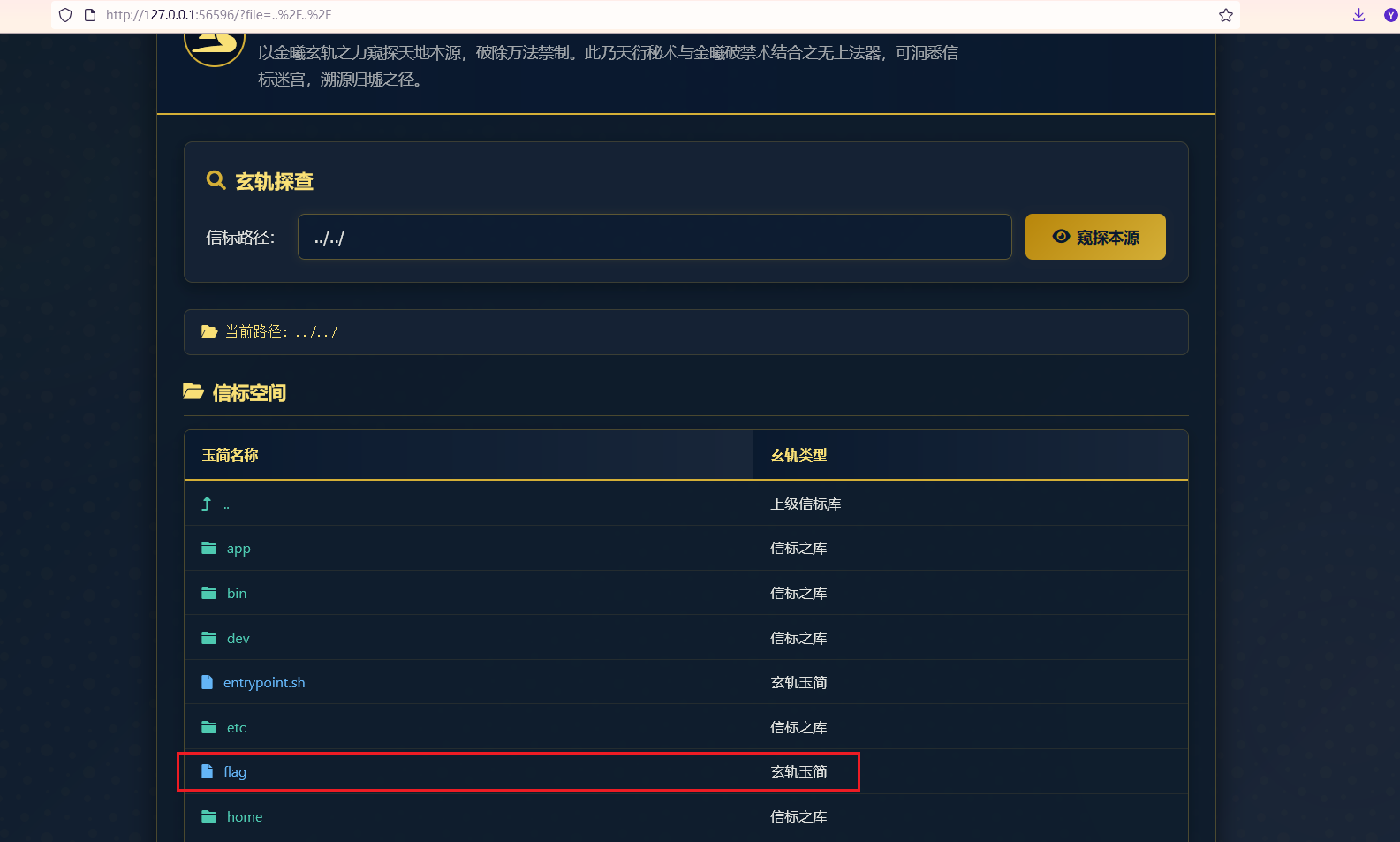Open the home directory link
1400x842 pixels.
(x=245, y=817)
